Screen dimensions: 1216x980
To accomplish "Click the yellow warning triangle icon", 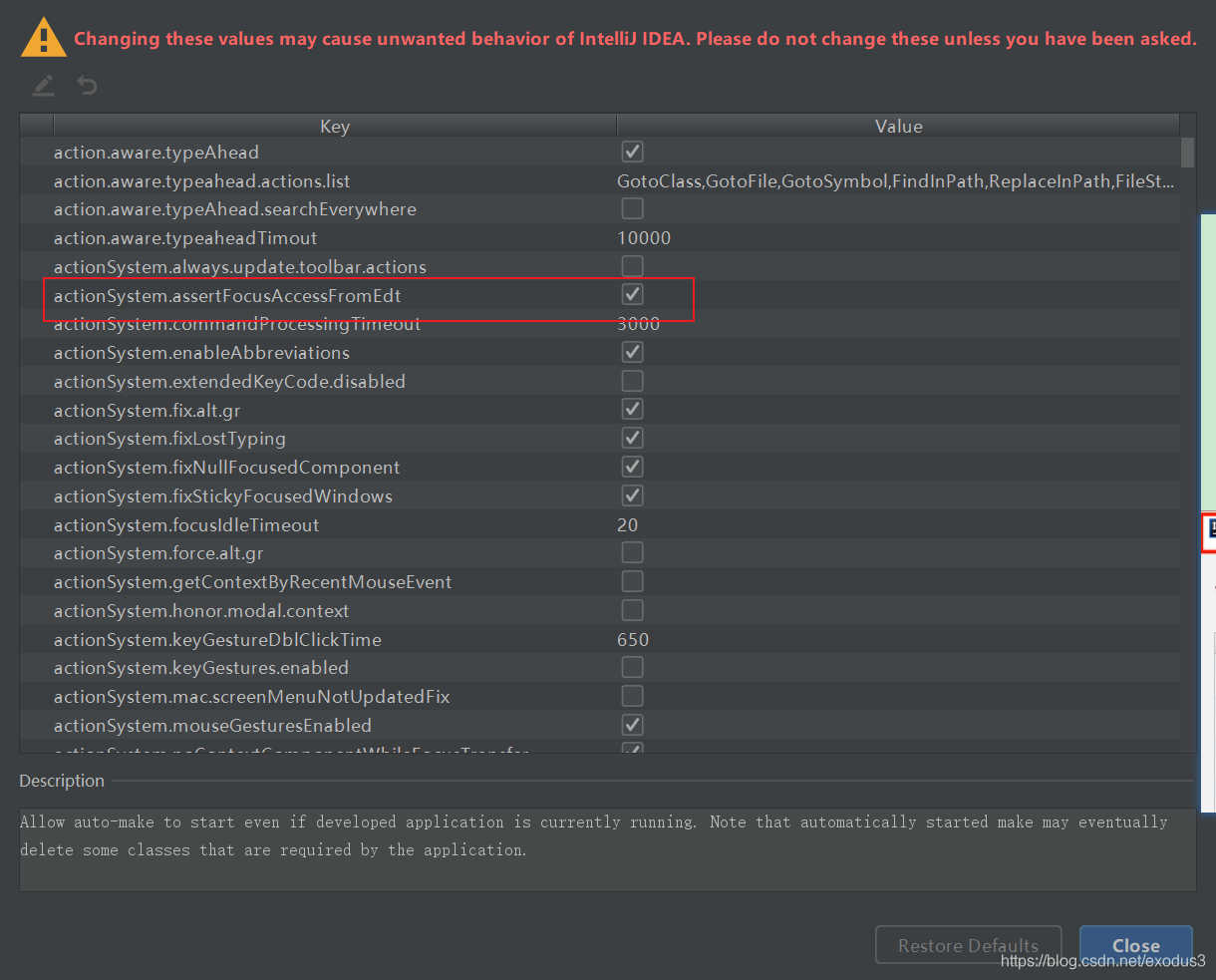I will pyautogui.click(x=44, y=38).
